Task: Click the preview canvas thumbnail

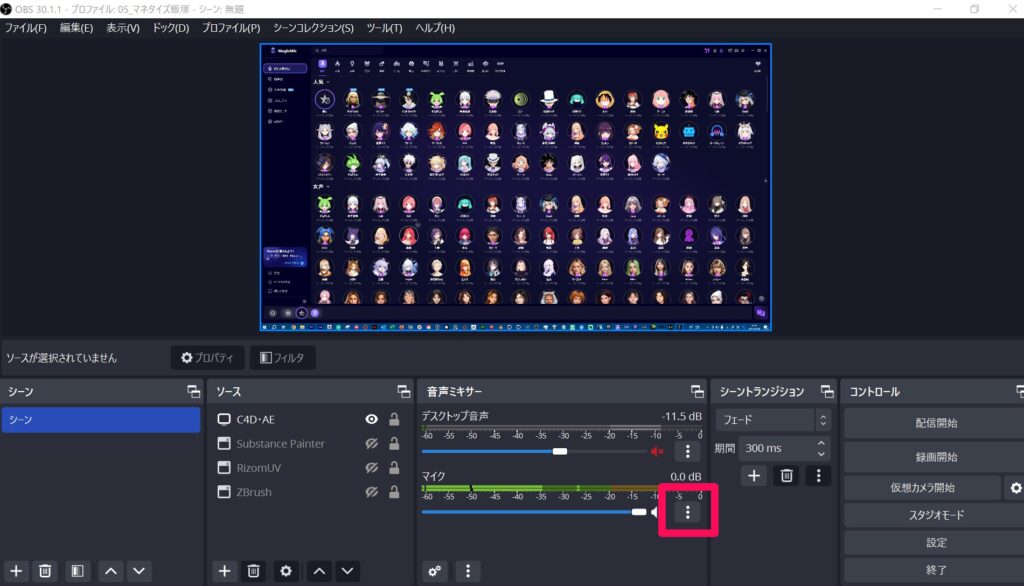Action: click(x=516, y=187)
